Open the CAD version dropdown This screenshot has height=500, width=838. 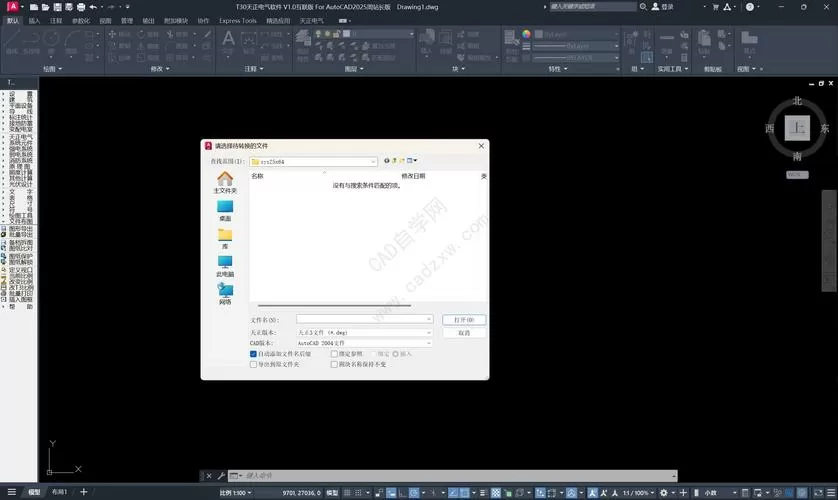click(429, 343)
